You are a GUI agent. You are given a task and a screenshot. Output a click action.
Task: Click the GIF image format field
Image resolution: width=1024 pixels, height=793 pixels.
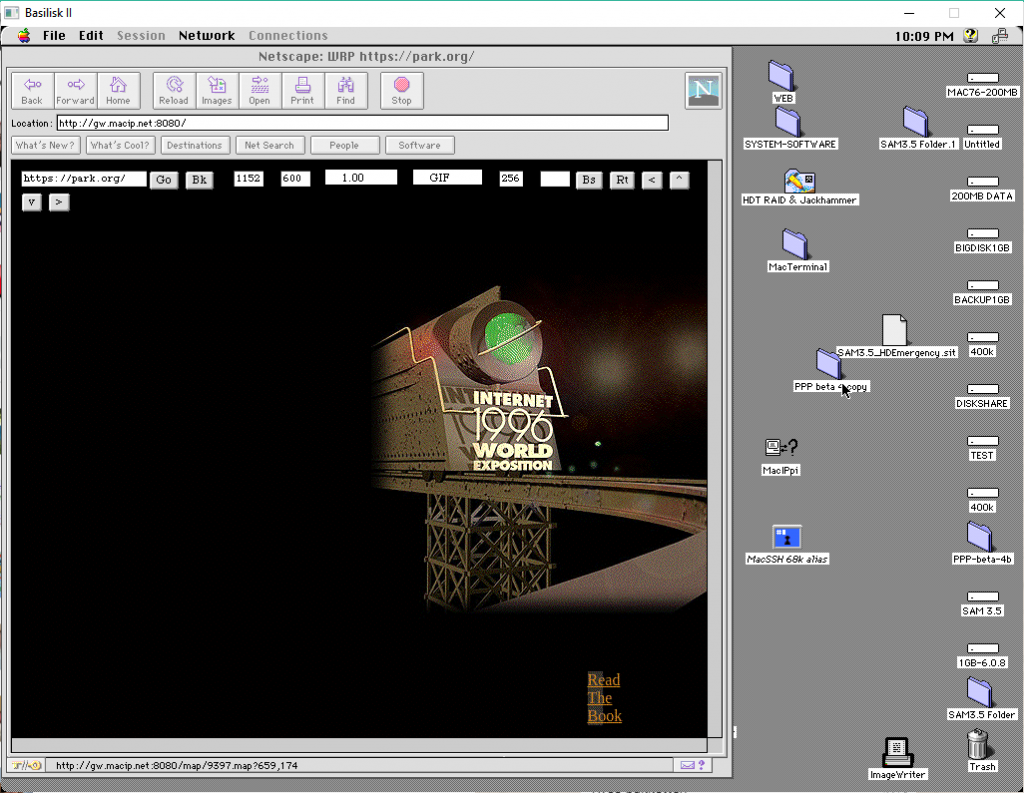(447, 178)
